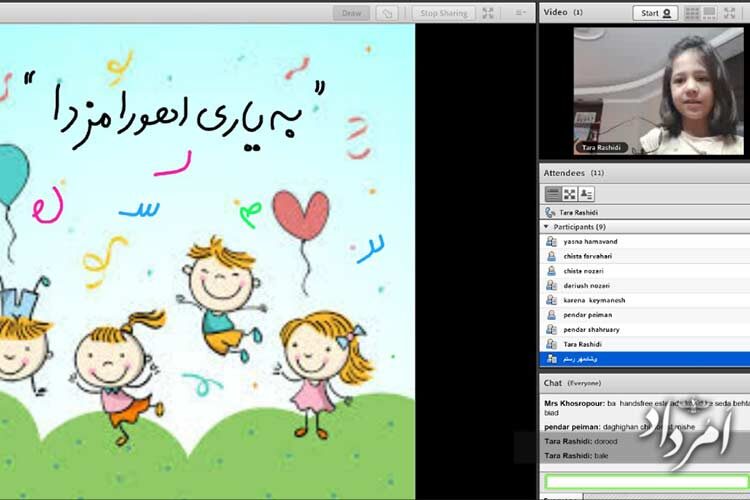
Task: Click Tara Rashidi's video feed
Action: point(658,90)
